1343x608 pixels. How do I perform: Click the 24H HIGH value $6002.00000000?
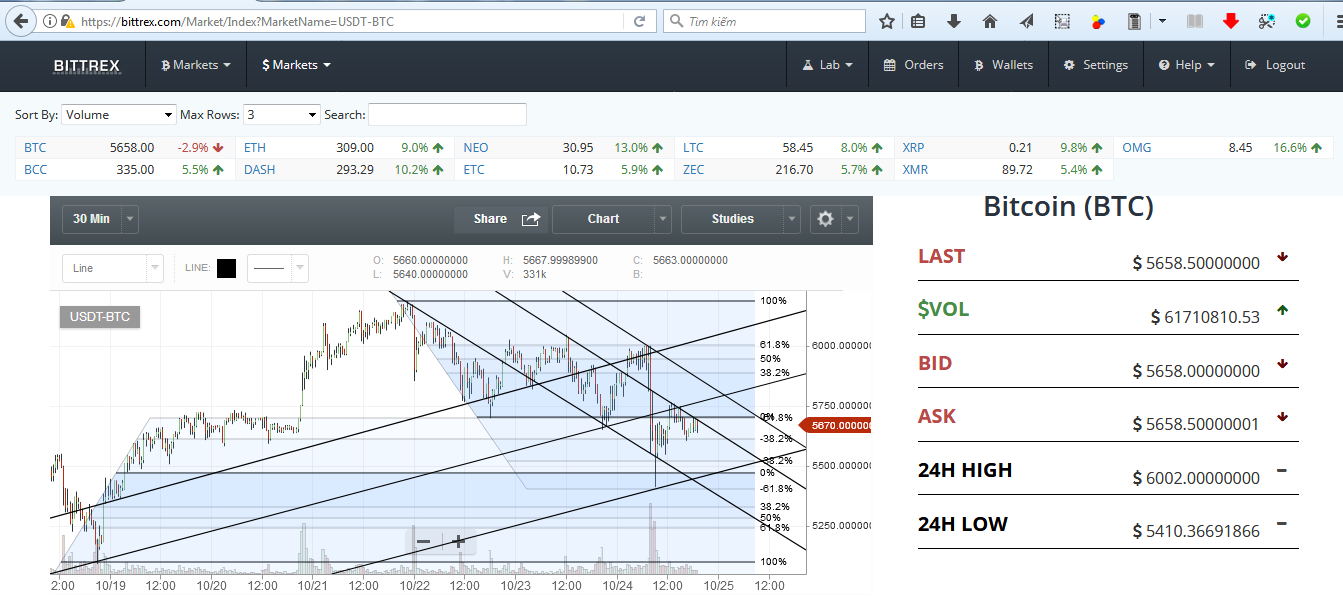[1196, 478]
